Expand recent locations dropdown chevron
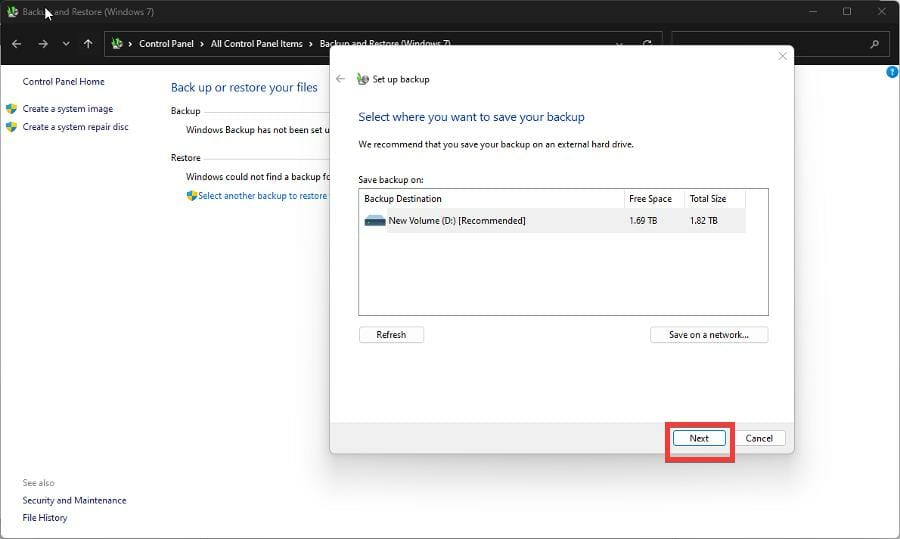 [66, 44]
